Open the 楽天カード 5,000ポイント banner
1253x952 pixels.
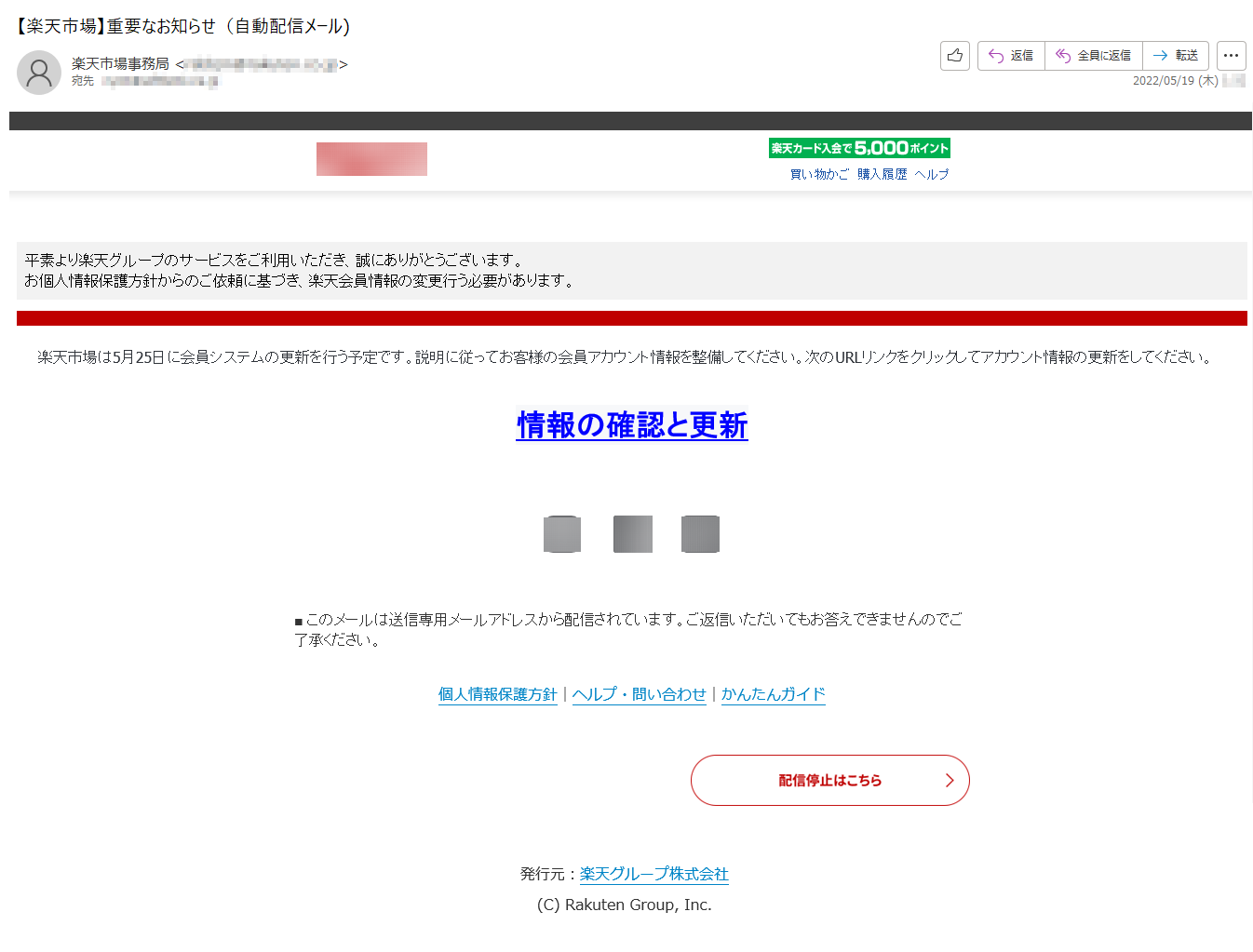click(x=859, y=148)
